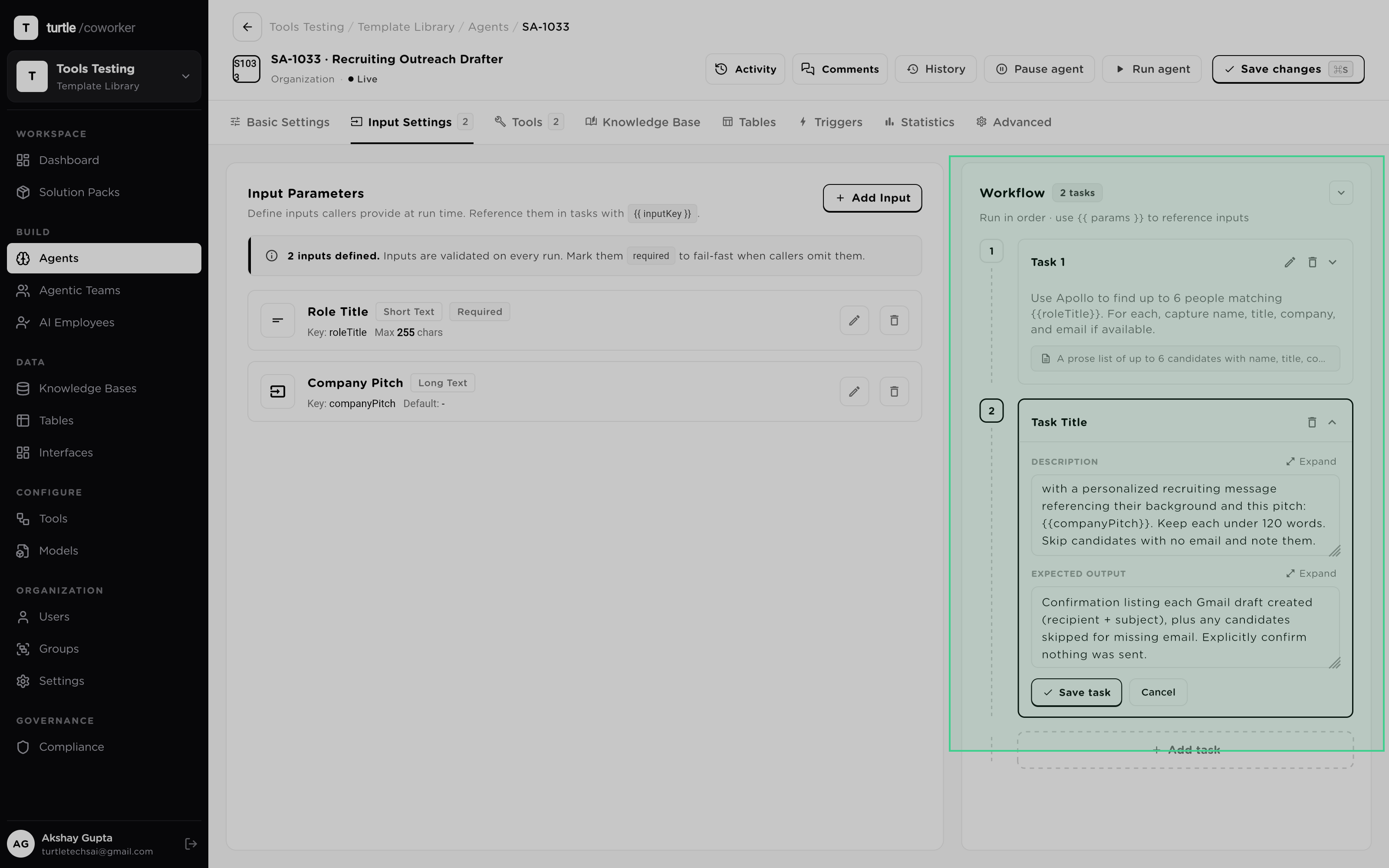This screenshot has width=1389, height=868.
Task: Click Save changes button
Action: (x=1288, y=69)
